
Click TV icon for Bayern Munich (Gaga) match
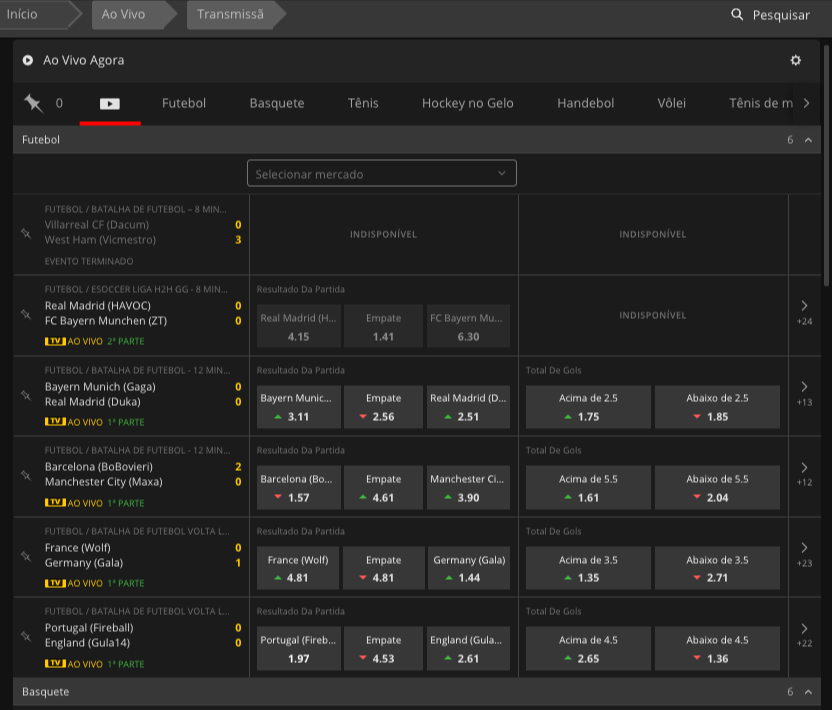click(55, 422)
